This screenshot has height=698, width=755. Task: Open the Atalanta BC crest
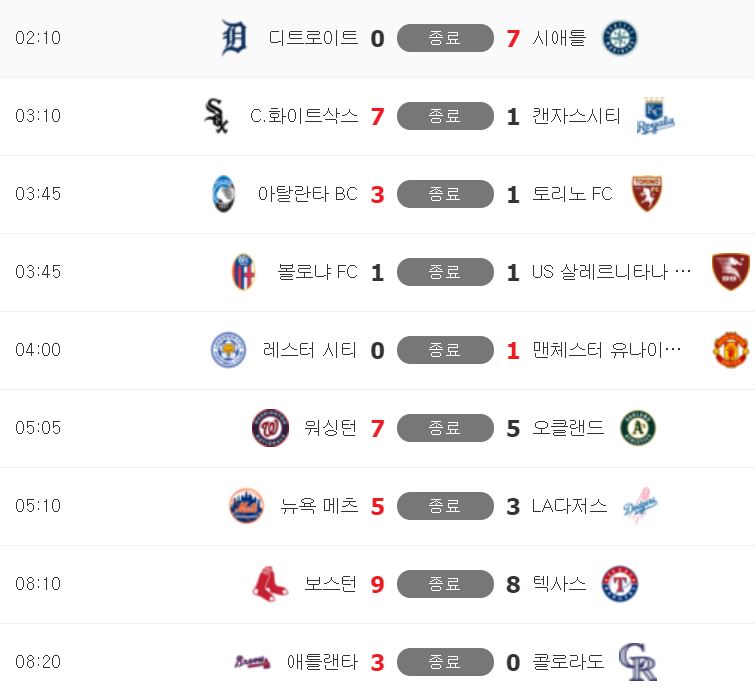pos(224,194)
